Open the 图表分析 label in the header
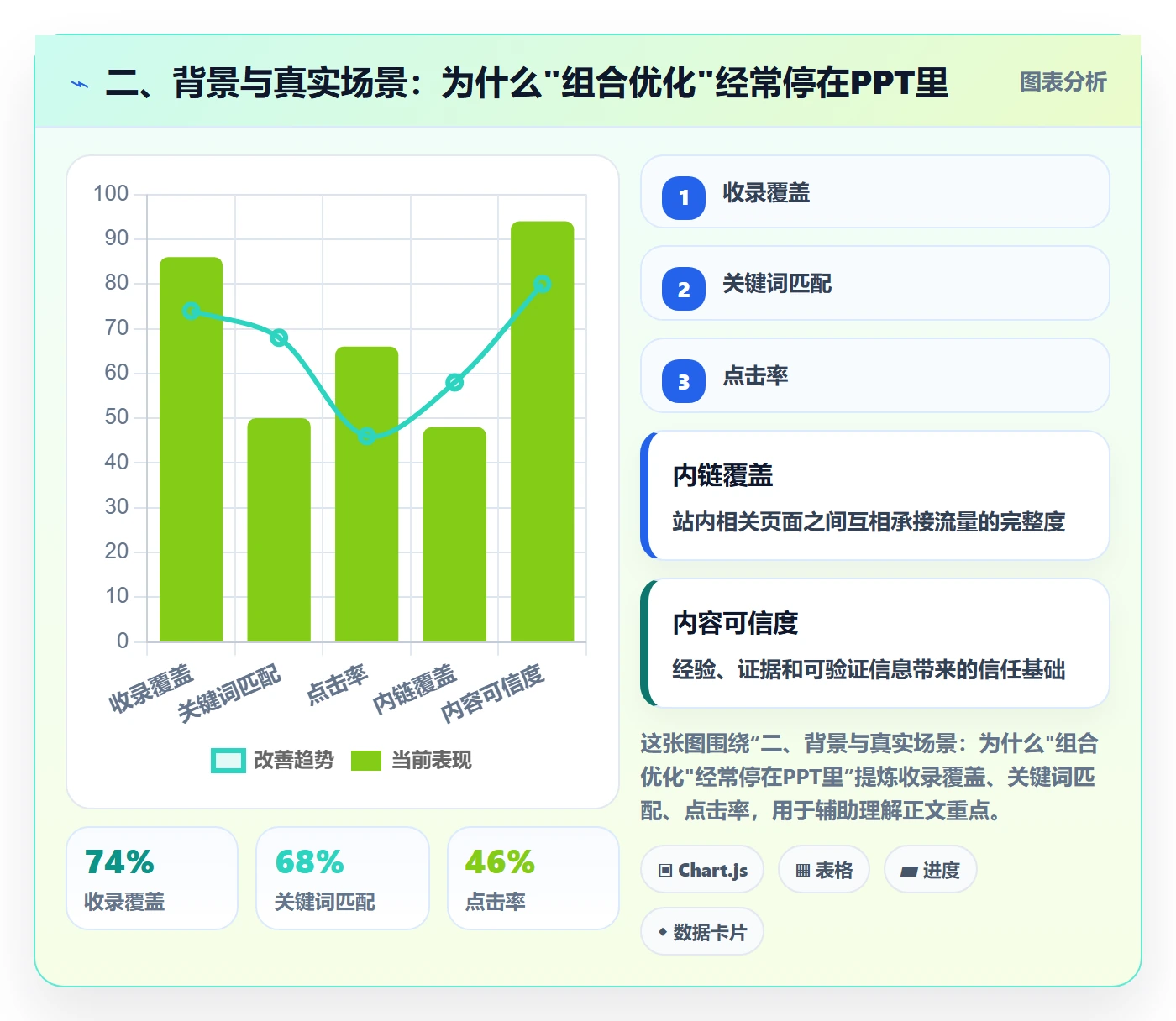 coord(1063,81)
